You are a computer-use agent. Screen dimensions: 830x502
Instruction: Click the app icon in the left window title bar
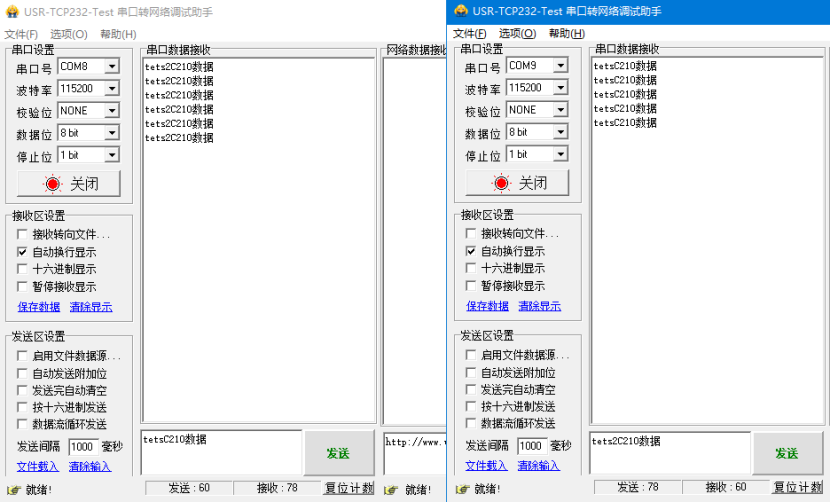[12, 12]
